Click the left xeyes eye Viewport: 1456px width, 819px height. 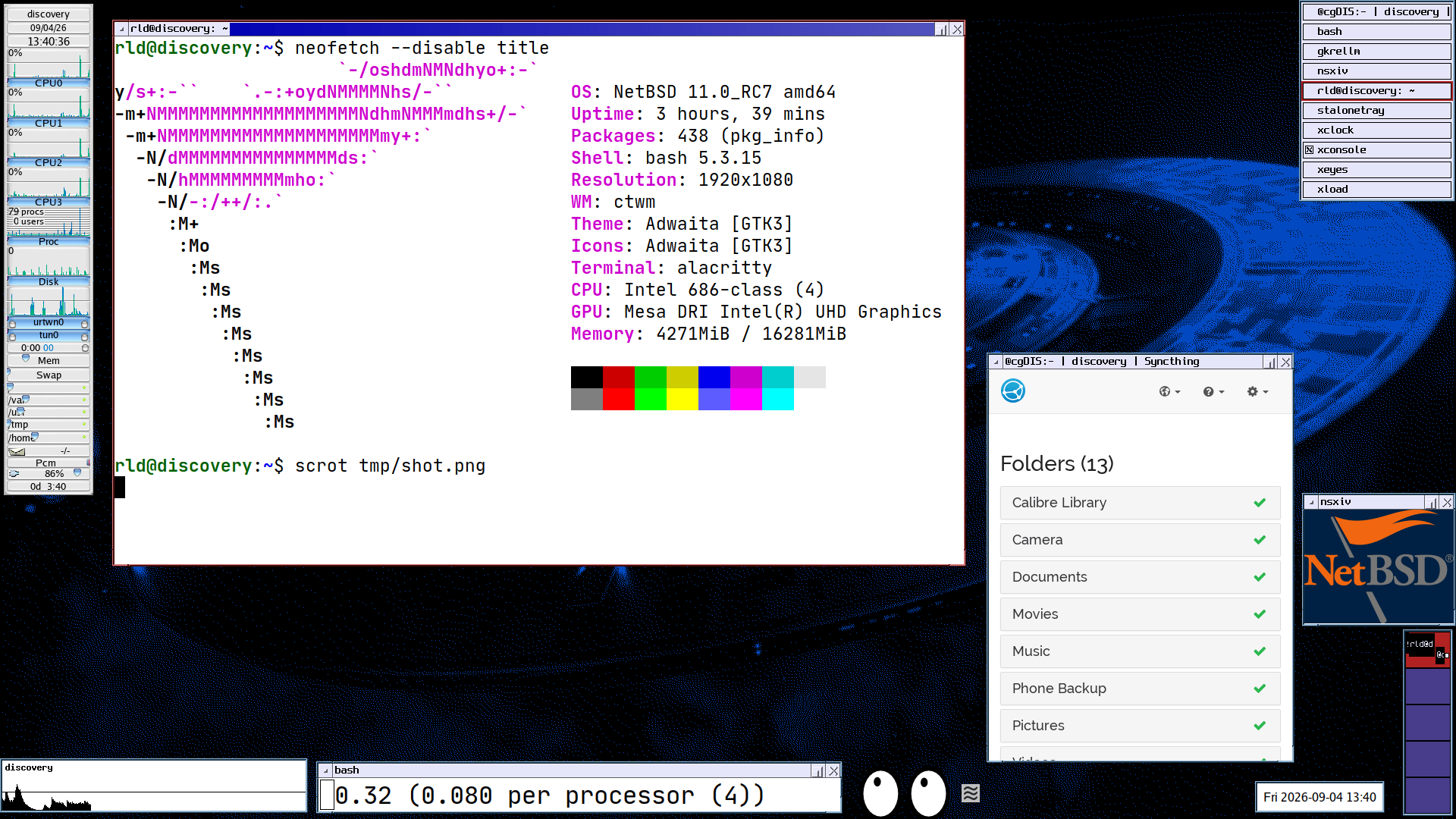click(x=880, y=793)
